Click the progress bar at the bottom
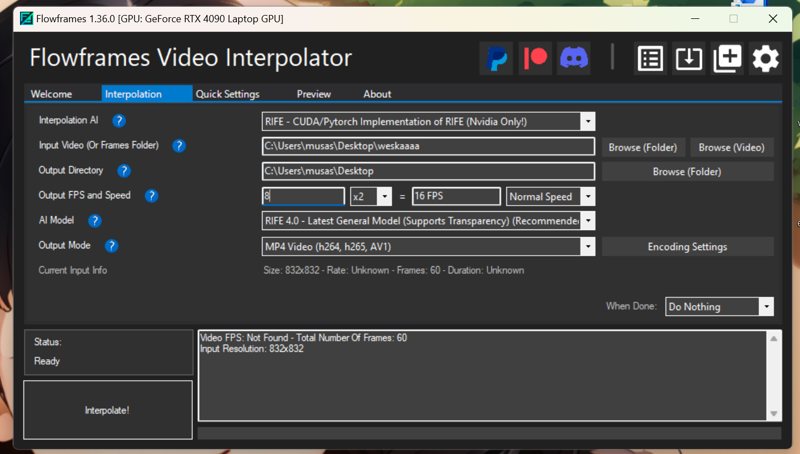The image size is (800, 454). pos(489,433)
